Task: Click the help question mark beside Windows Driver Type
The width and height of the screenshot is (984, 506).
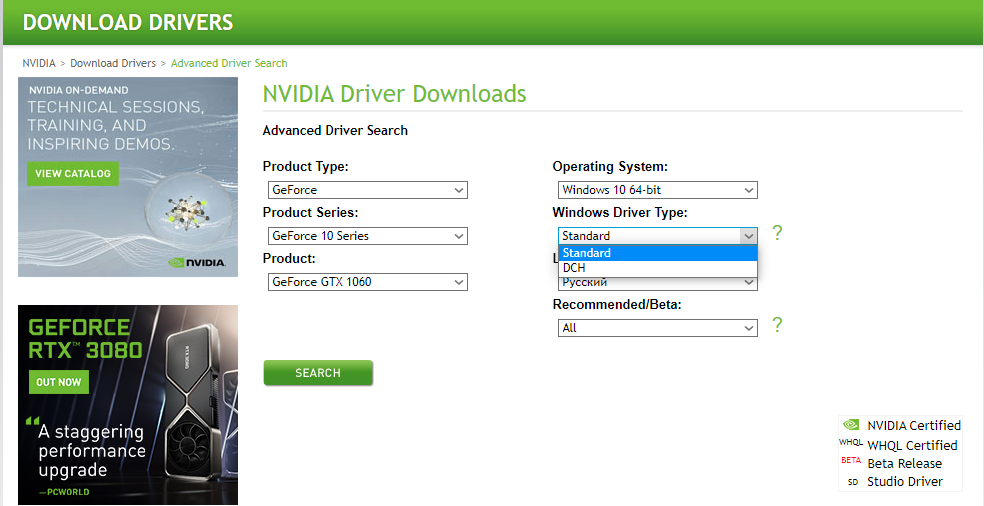Action: coord(777,233)
